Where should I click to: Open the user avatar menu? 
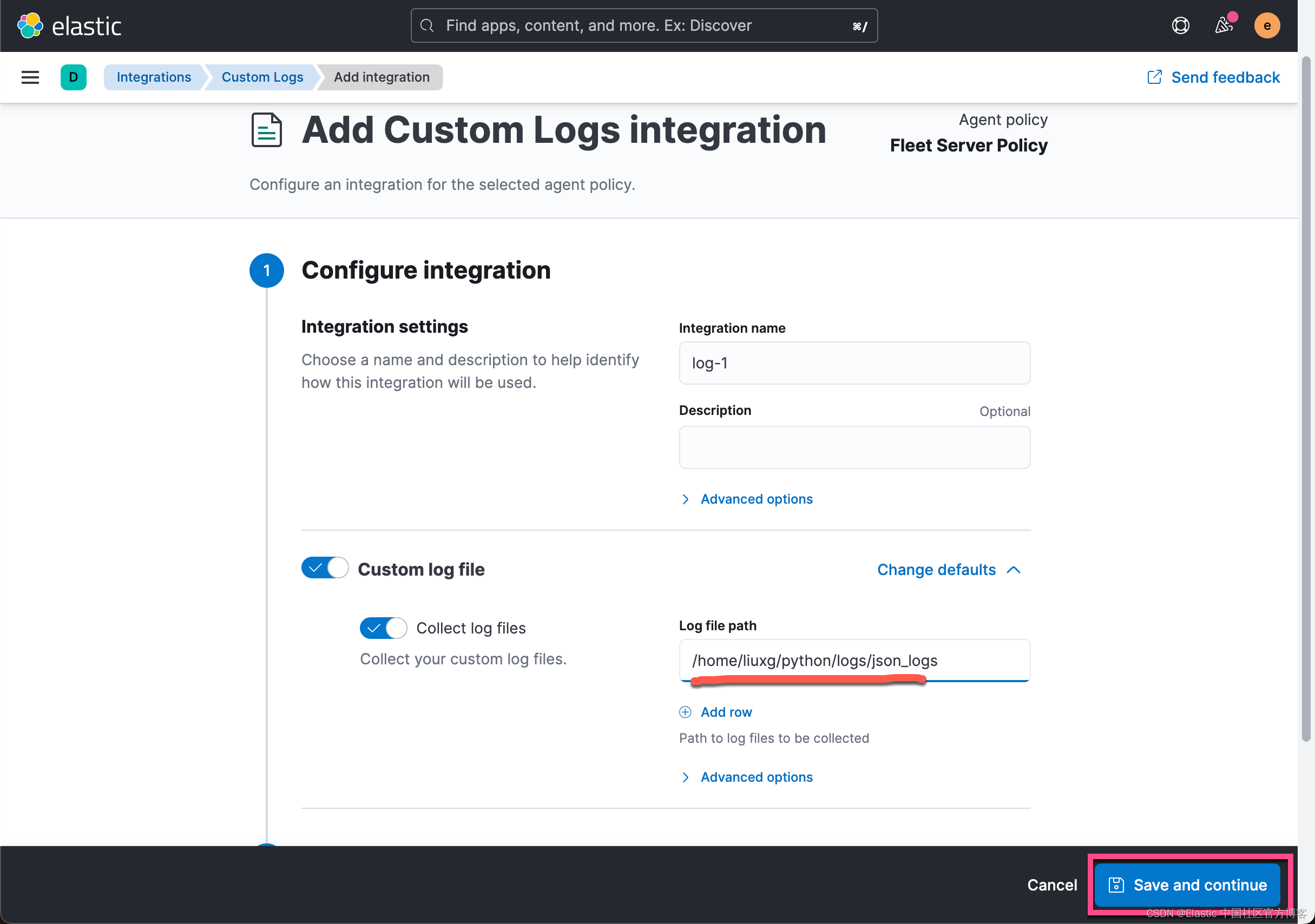click(x=1267, y=25)
